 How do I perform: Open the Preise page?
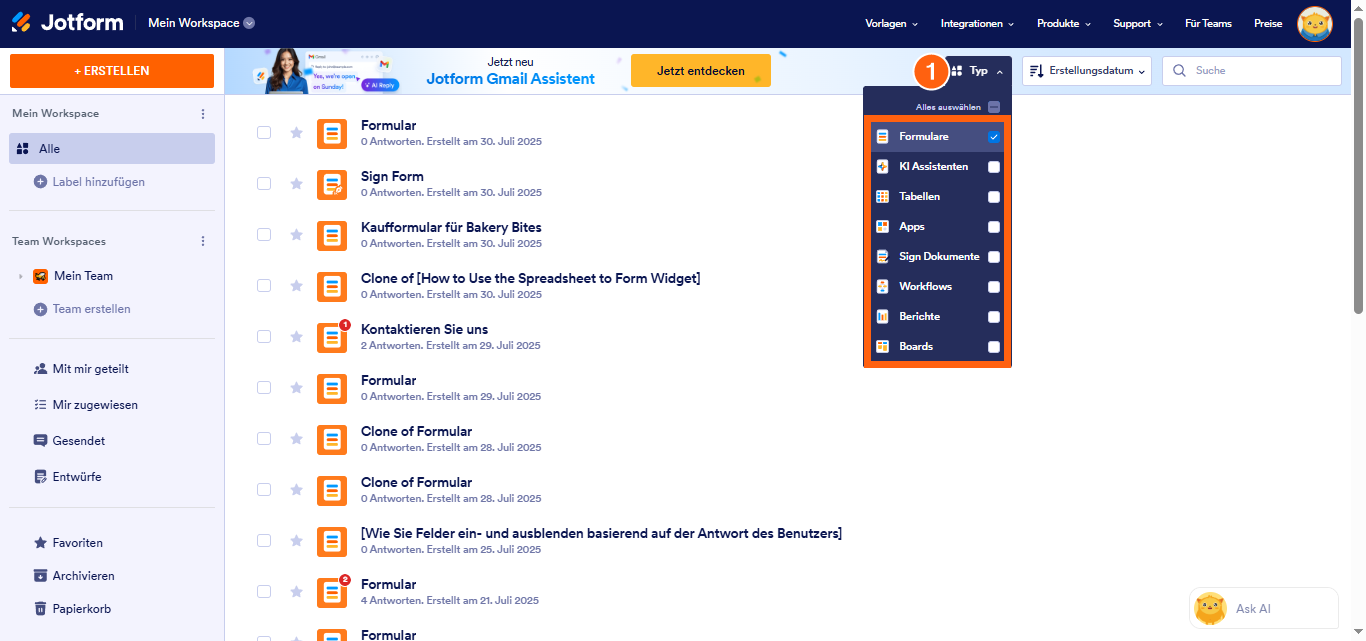click(1268, 23)
